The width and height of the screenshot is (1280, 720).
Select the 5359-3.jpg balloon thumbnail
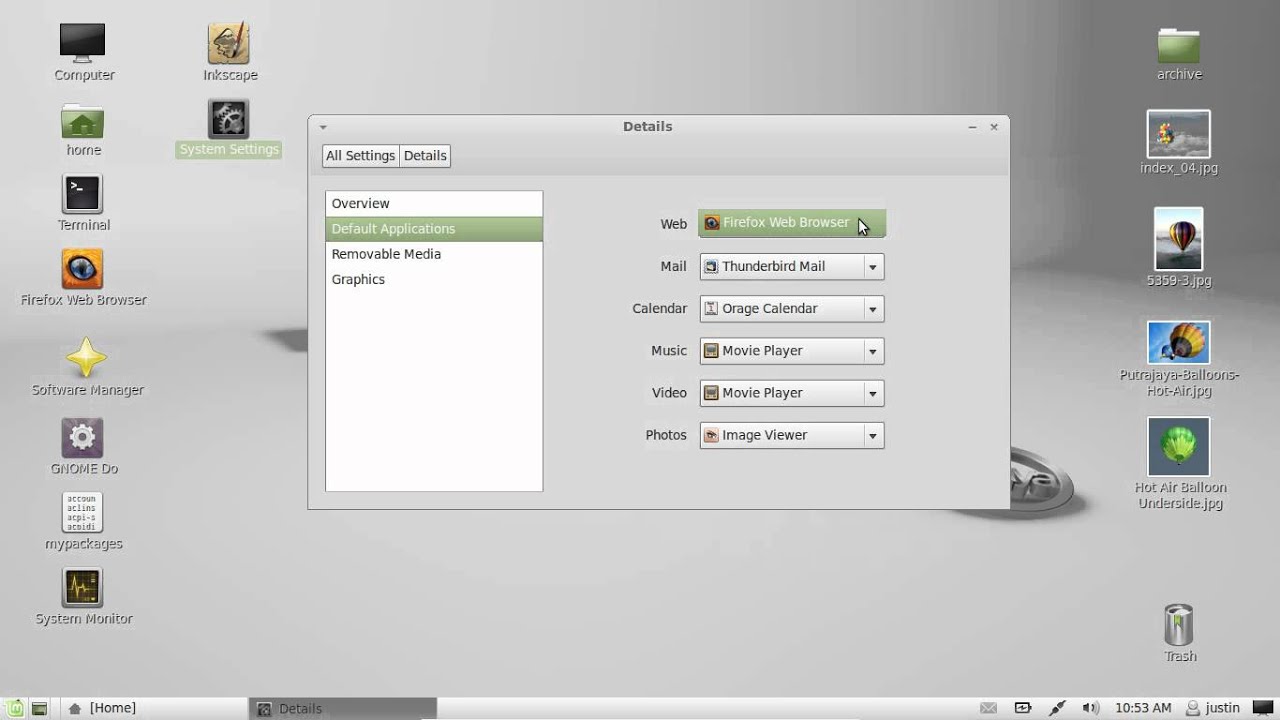pos(1179,239)
